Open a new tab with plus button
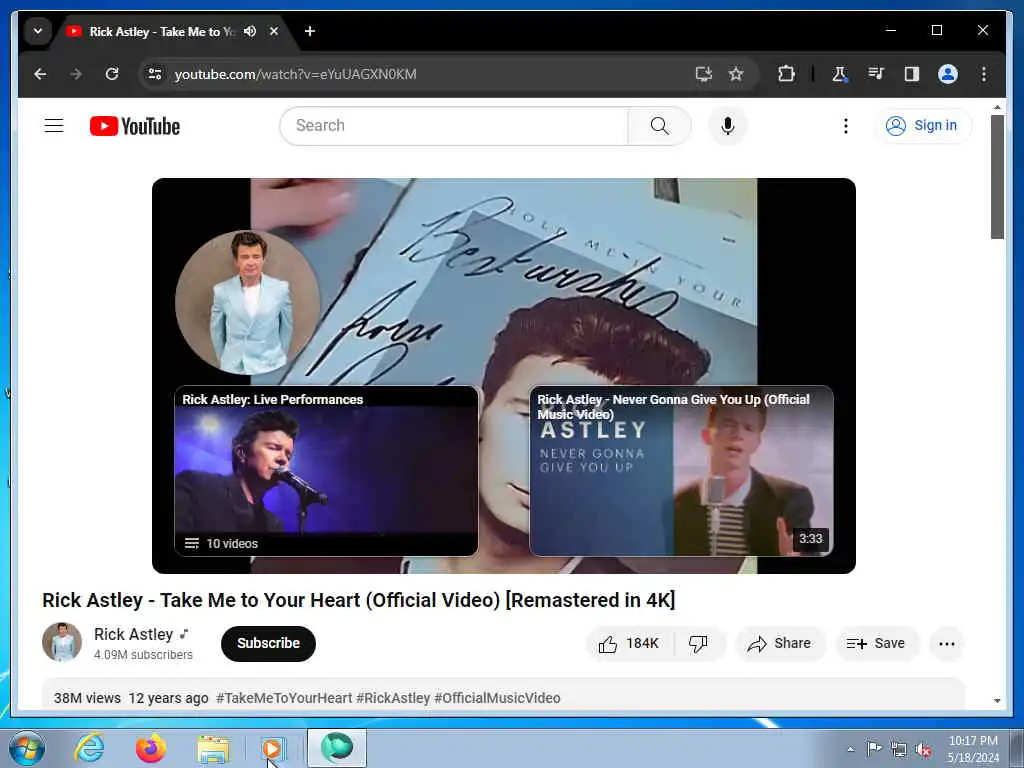The image size is (1024, 768). click(x=310, y=31)
